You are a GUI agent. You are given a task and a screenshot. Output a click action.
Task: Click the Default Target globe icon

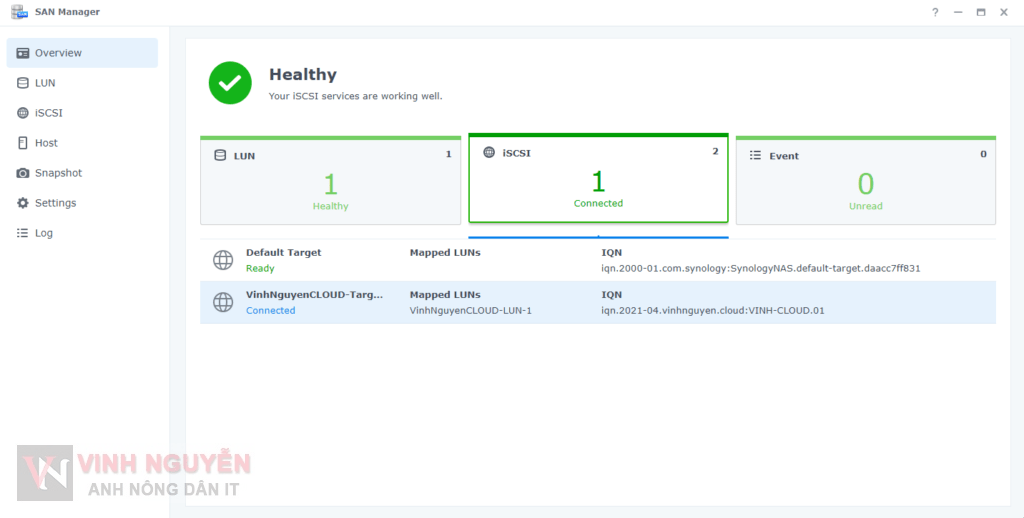coord(223,260)
